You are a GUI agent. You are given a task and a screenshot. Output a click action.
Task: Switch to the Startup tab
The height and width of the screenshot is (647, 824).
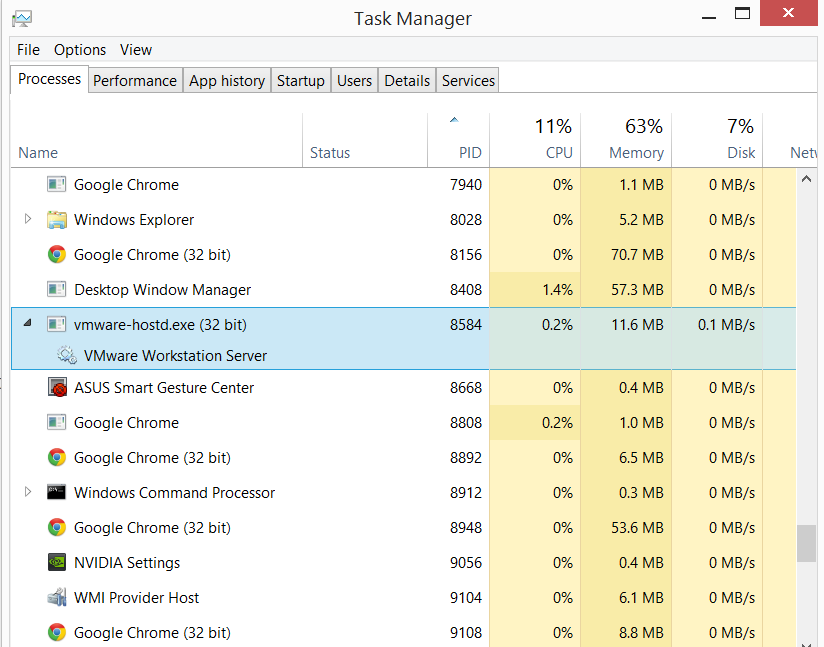pyautogui.click(x=301, y=80)
